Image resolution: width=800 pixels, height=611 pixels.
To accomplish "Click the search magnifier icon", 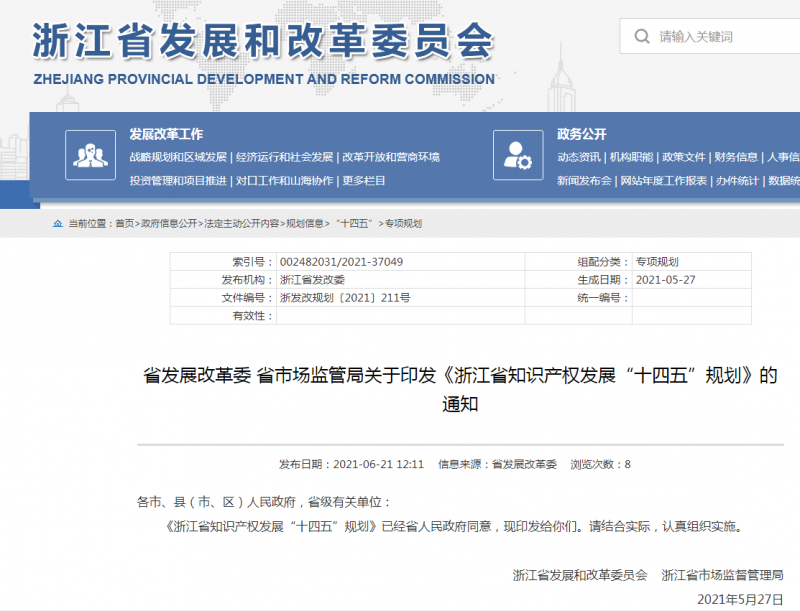I will pos(640,37).
